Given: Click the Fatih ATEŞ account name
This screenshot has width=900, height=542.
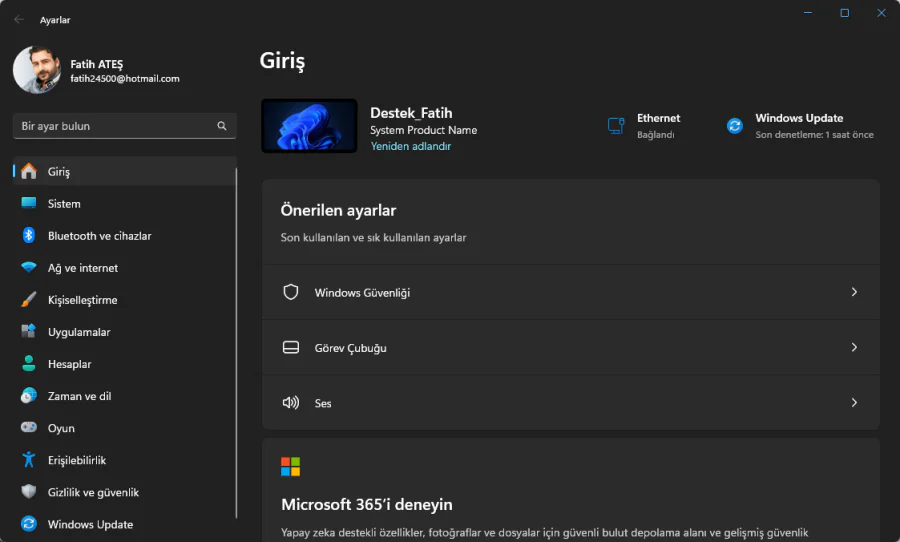Looking at the screenshot, I should tap(96, 64).
